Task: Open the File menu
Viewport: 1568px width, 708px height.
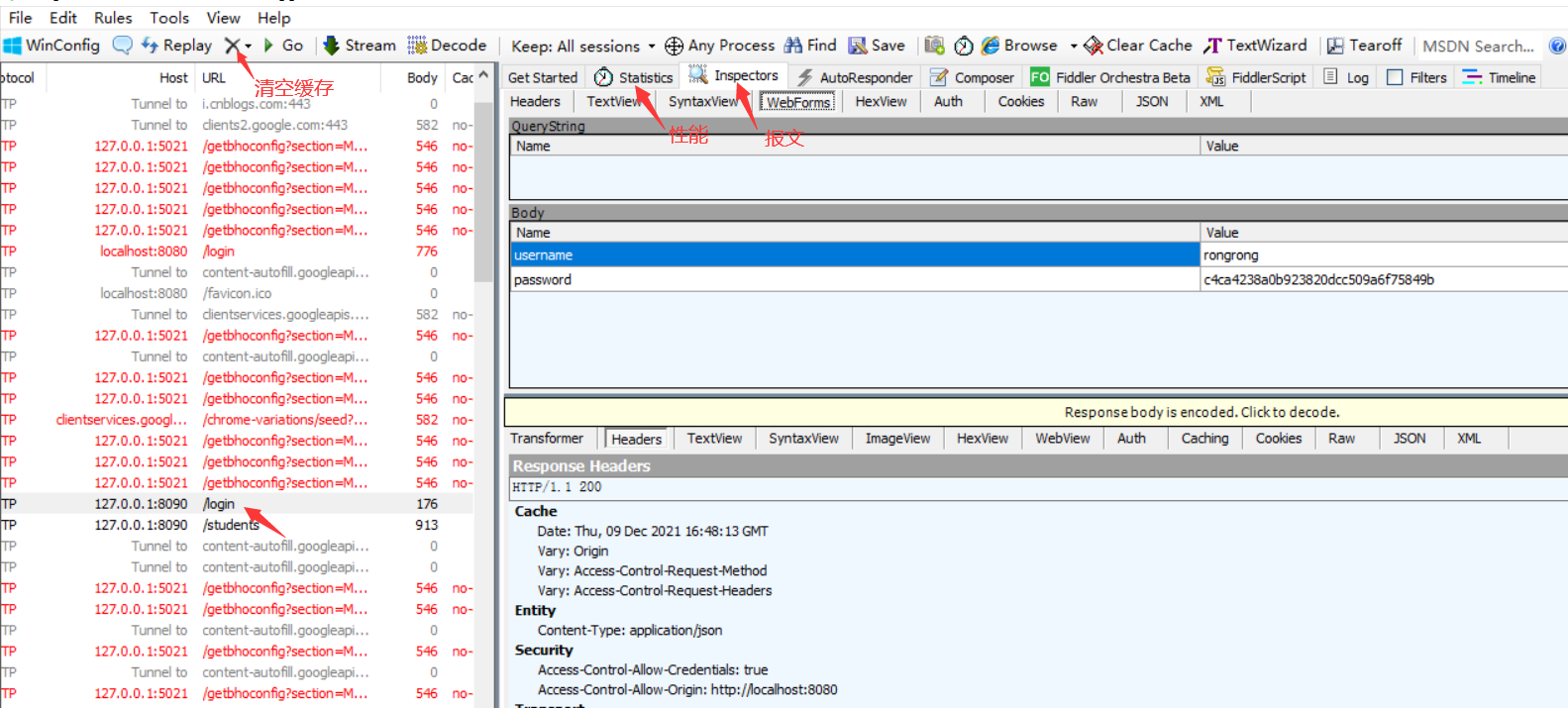Action: click(x=20, y=18)
